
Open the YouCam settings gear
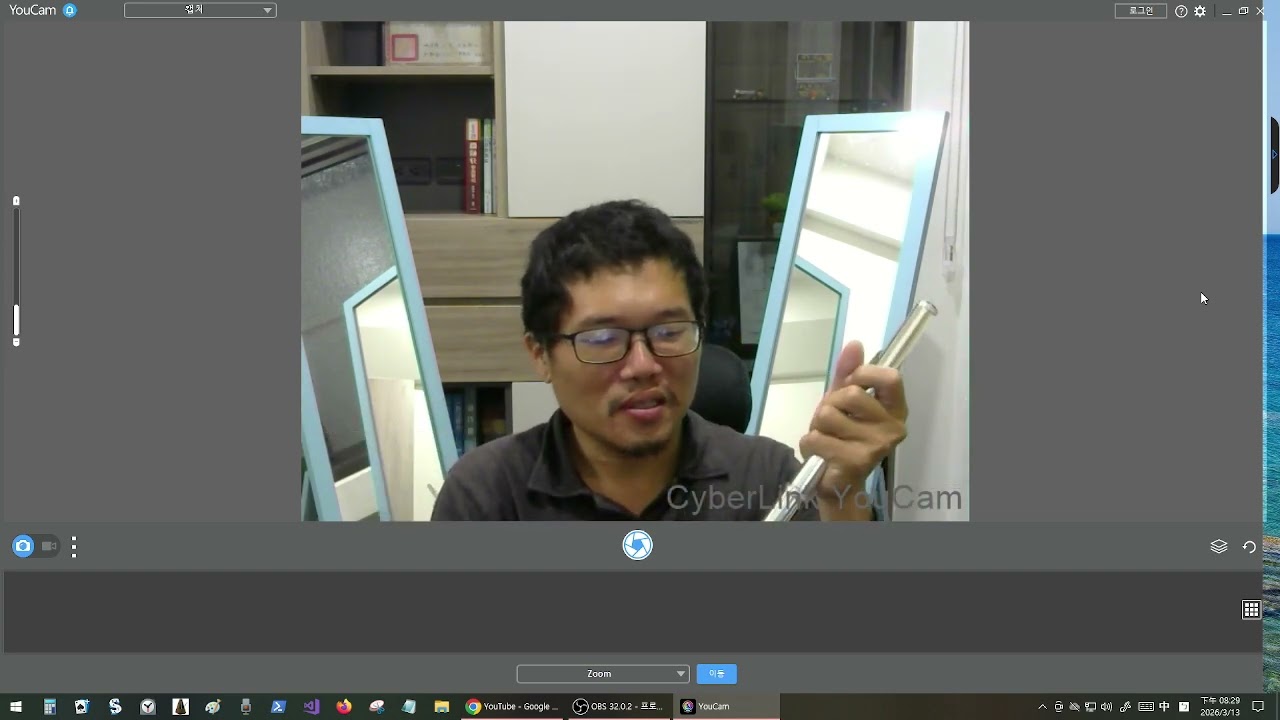1200,11
